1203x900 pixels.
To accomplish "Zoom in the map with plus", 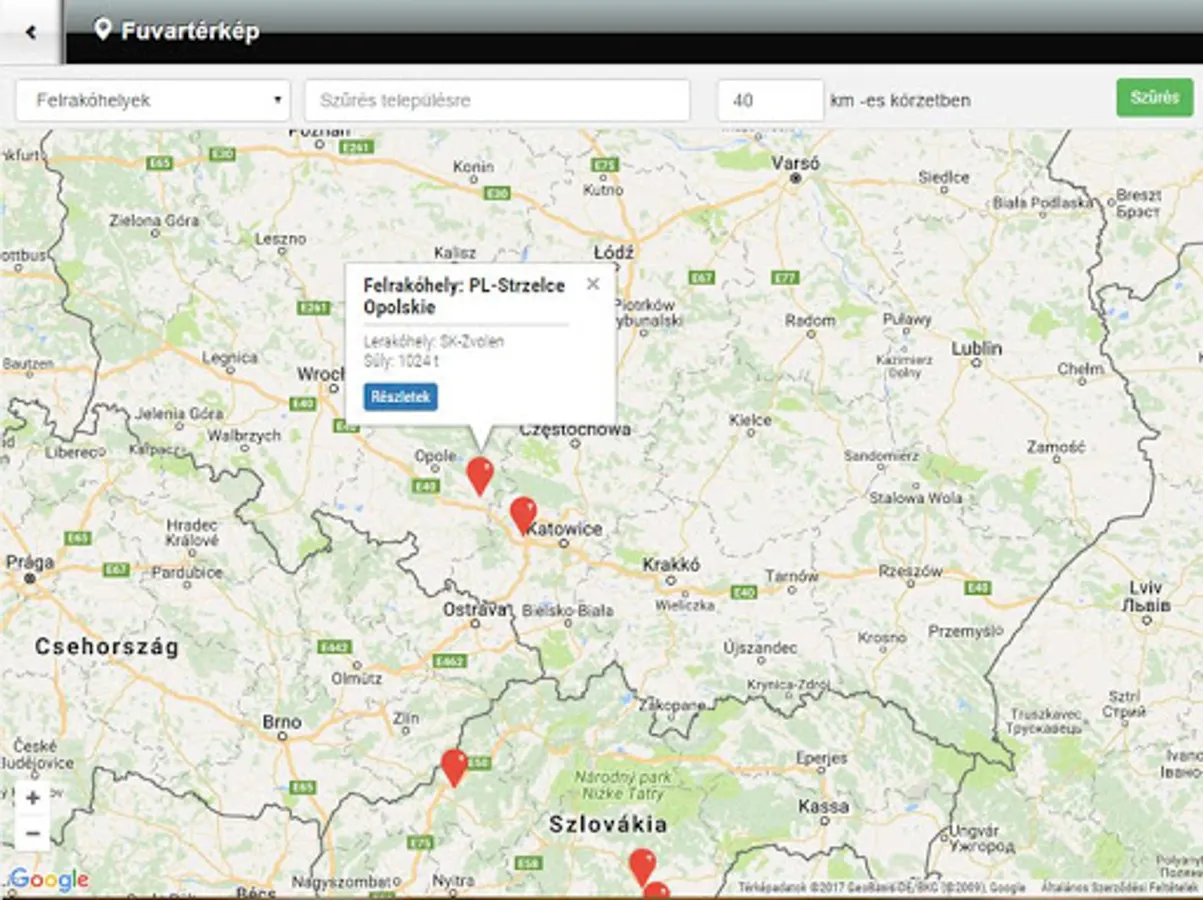I will (x=32, y=799).
